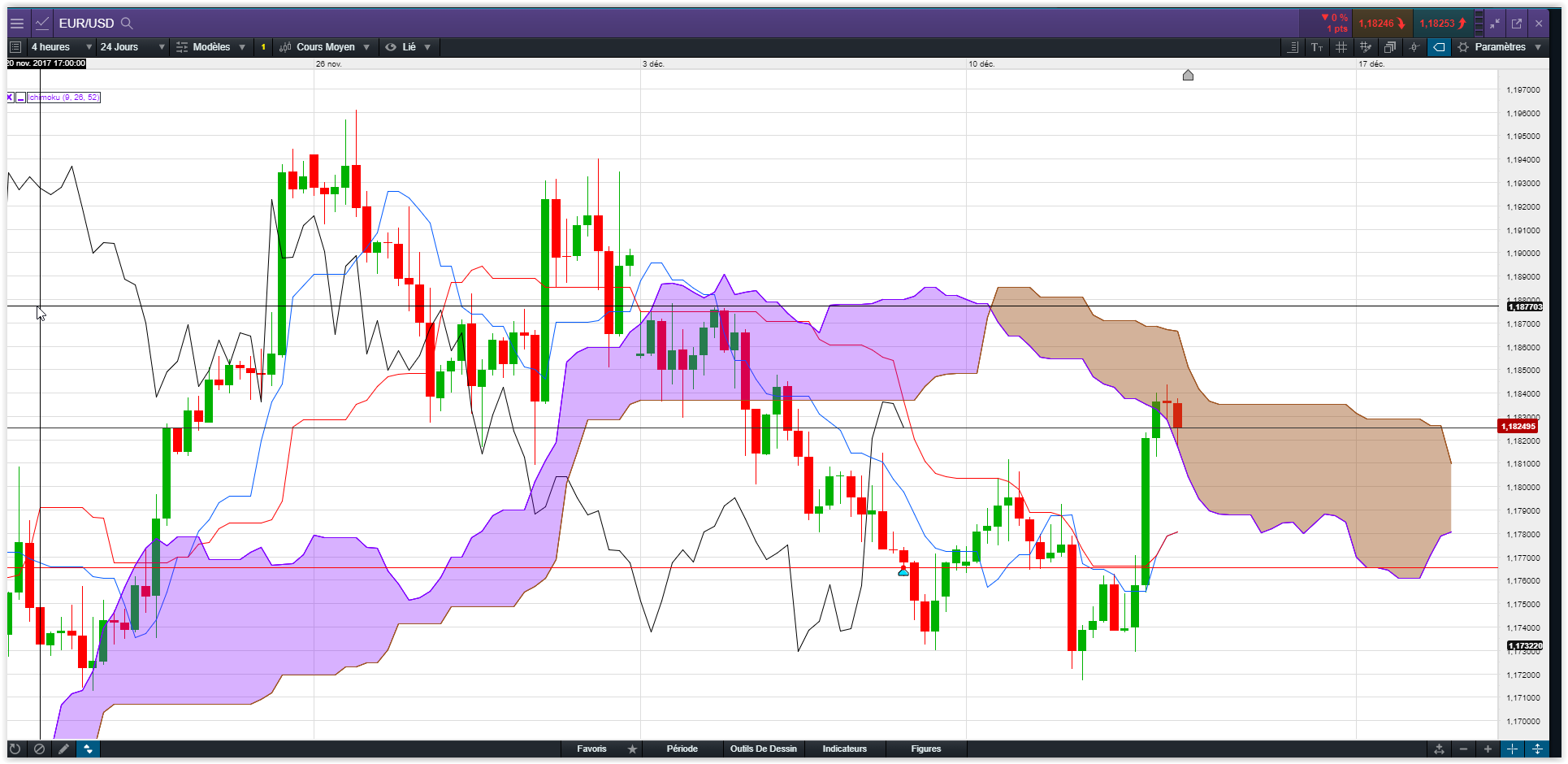Screen dimensions: 1568x764
Task: Click the highlighted blue arrows icon at bottom left
Action: click(x=88, y=749)
